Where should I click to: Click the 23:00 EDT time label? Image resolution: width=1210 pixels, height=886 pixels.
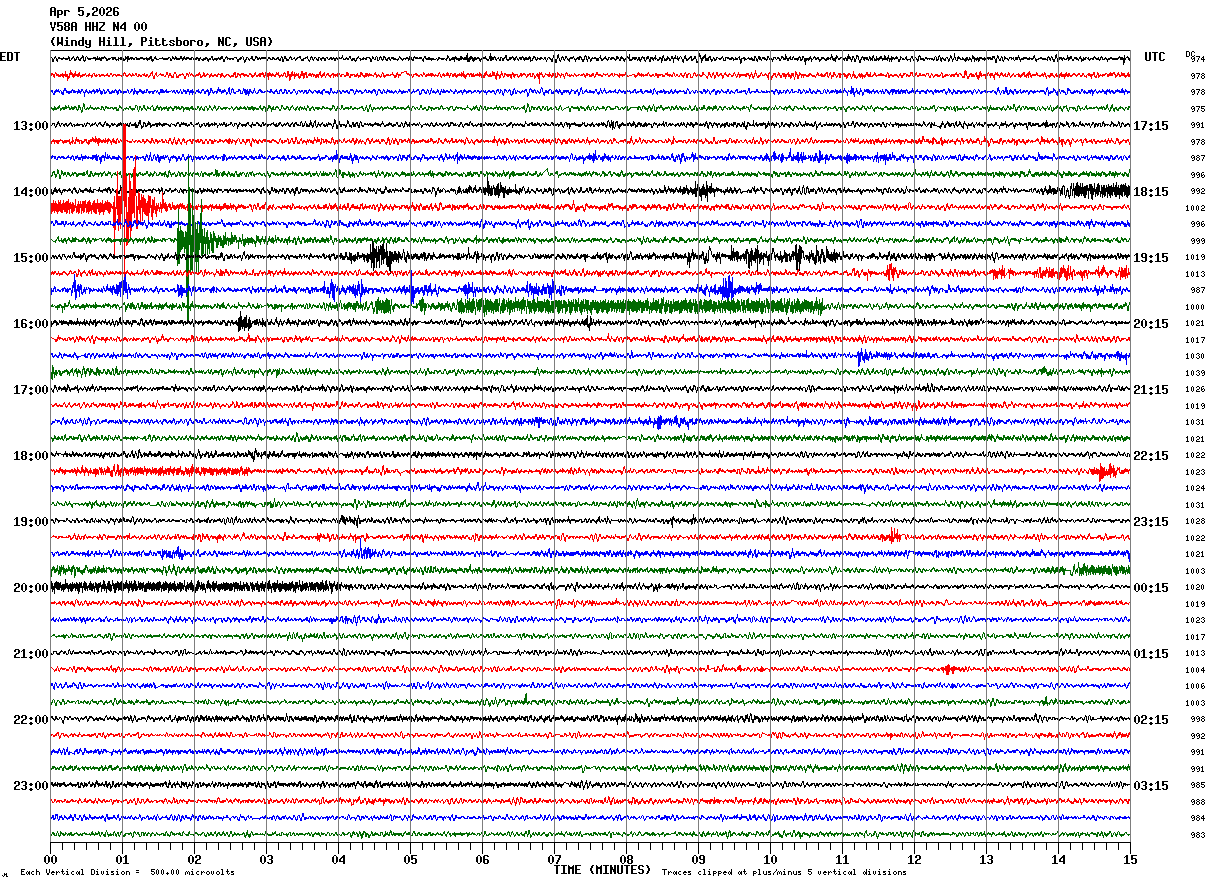point(30,785)
